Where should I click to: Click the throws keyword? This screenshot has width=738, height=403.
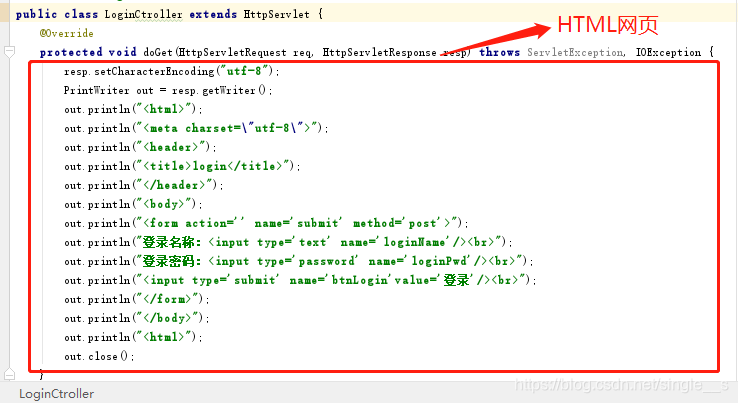499,52
